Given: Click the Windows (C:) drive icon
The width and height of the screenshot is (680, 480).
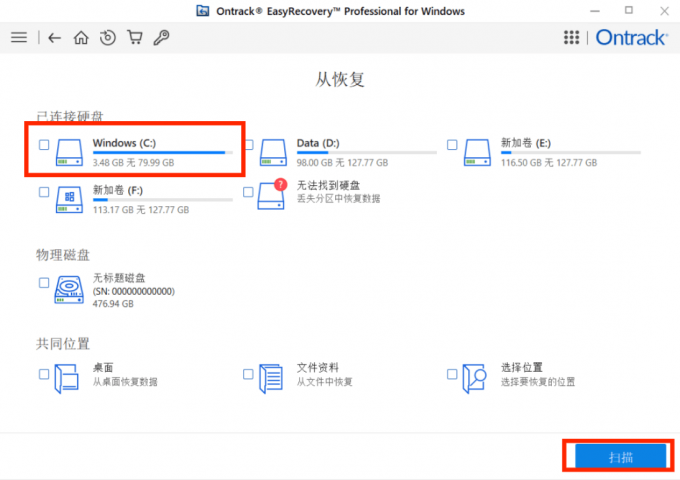Looking at the screenshot, I should click(69, 152).
